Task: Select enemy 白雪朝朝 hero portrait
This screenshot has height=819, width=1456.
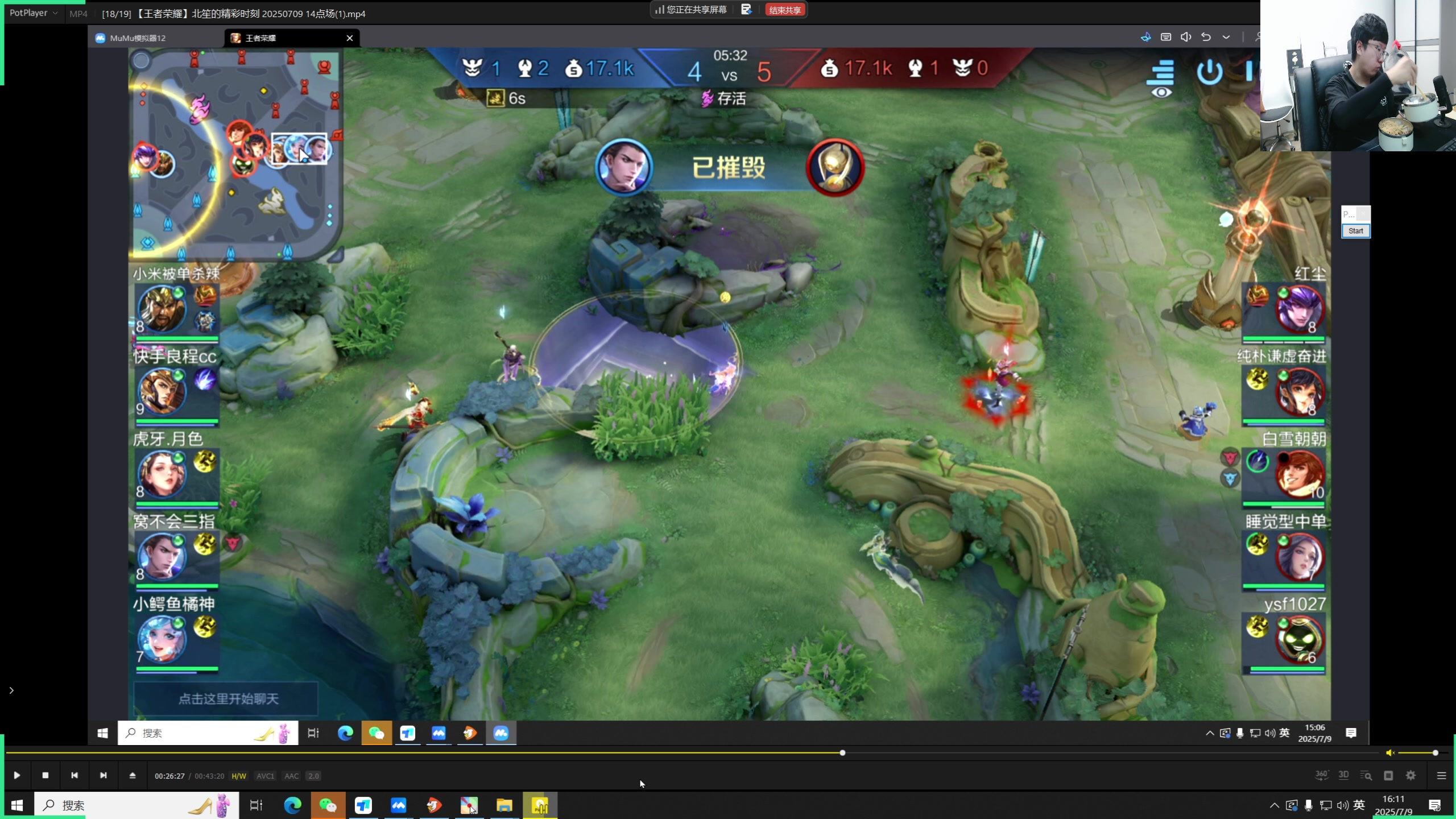Action: [1300, 474]
